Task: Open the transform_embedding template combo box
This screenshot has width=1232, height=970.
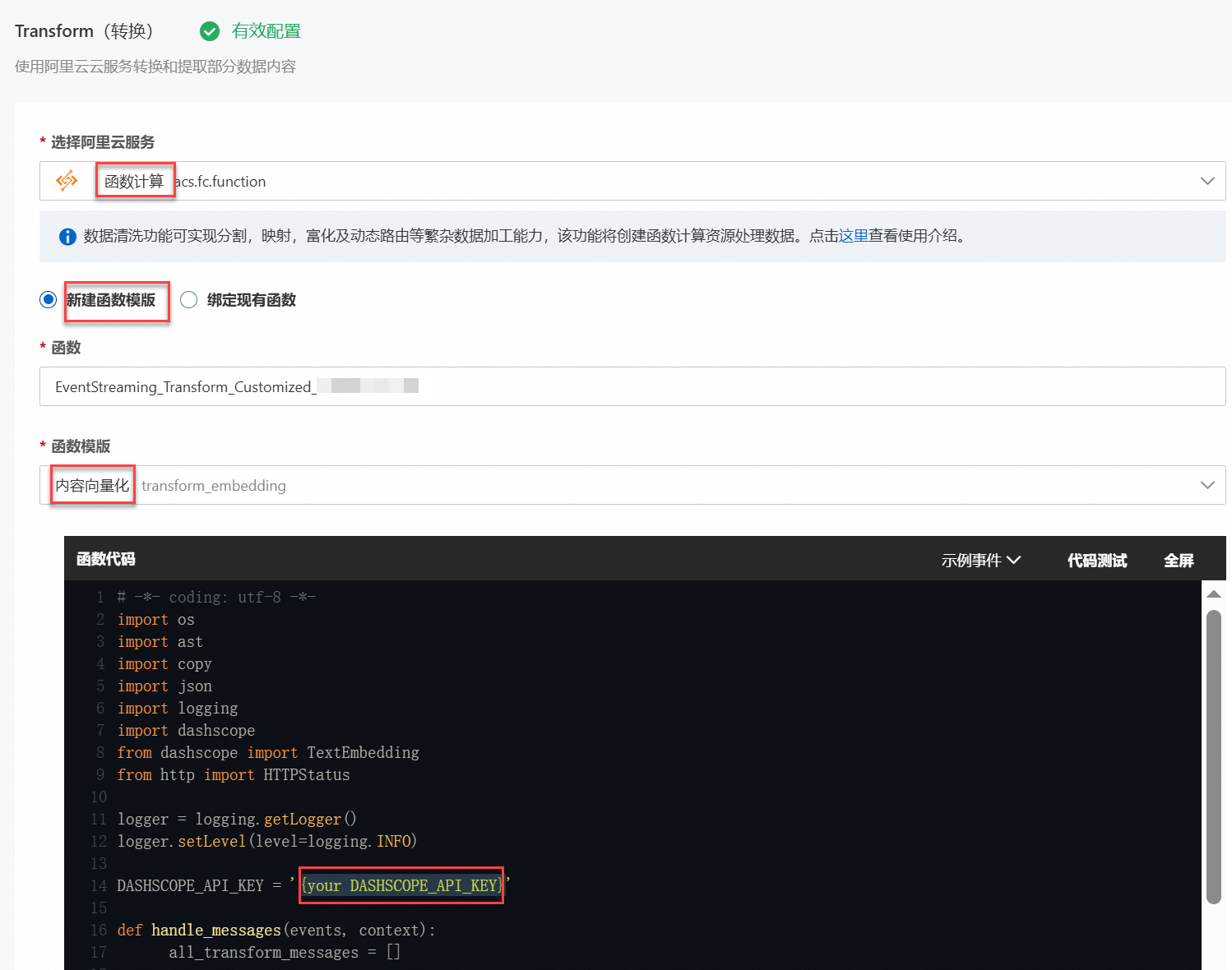Action: 632,485
